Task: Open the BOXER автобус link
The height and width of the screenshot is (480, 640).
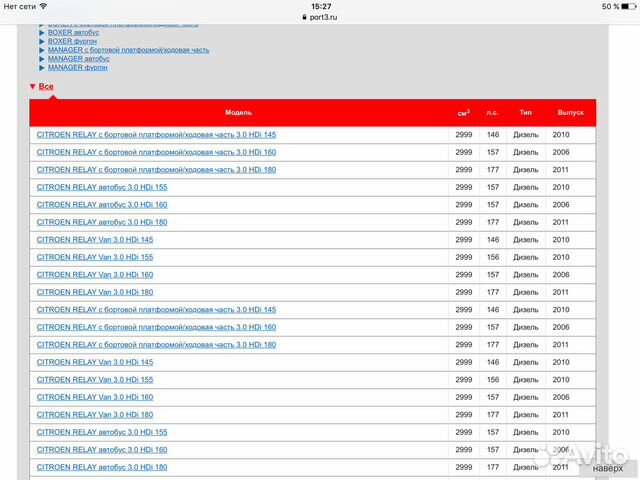Action: (73, 32)
